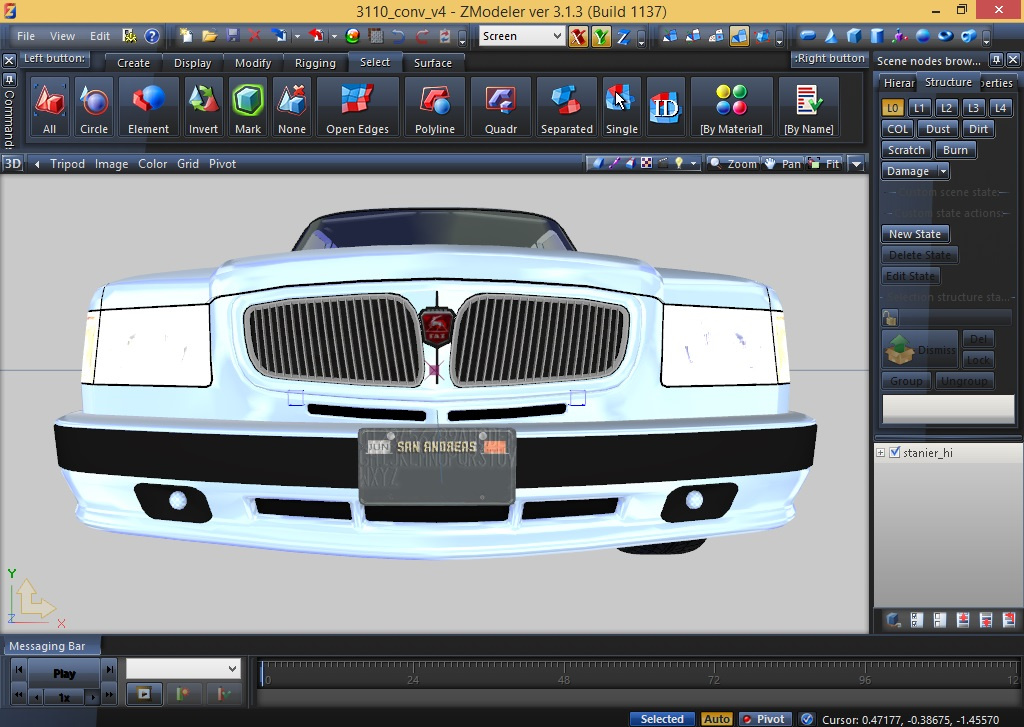Toggle the blue checkmark in status bar
The height and width of the screenshot is (727, 1024).
[807, 719]
